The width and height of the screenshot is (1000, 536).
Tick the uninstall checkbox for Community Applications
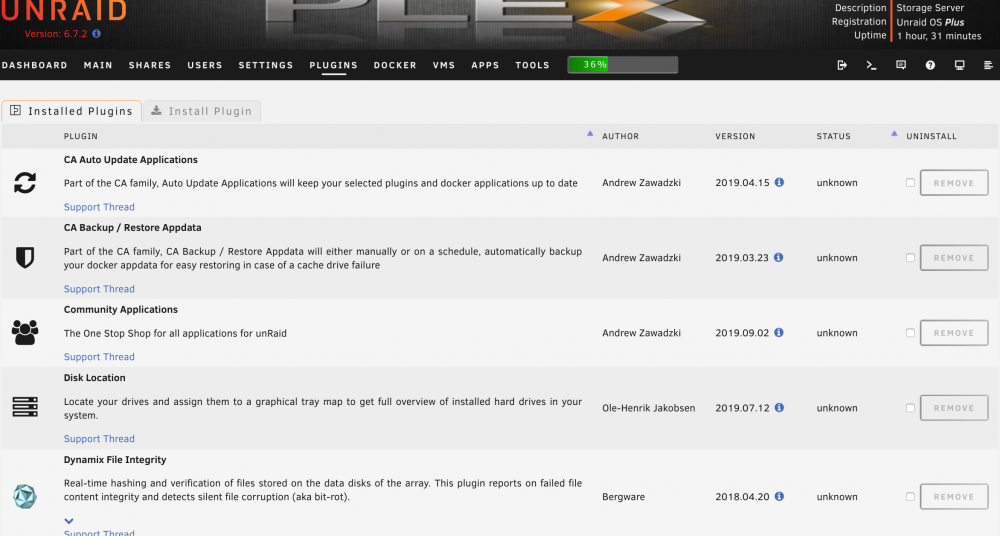tap(910, 332)
